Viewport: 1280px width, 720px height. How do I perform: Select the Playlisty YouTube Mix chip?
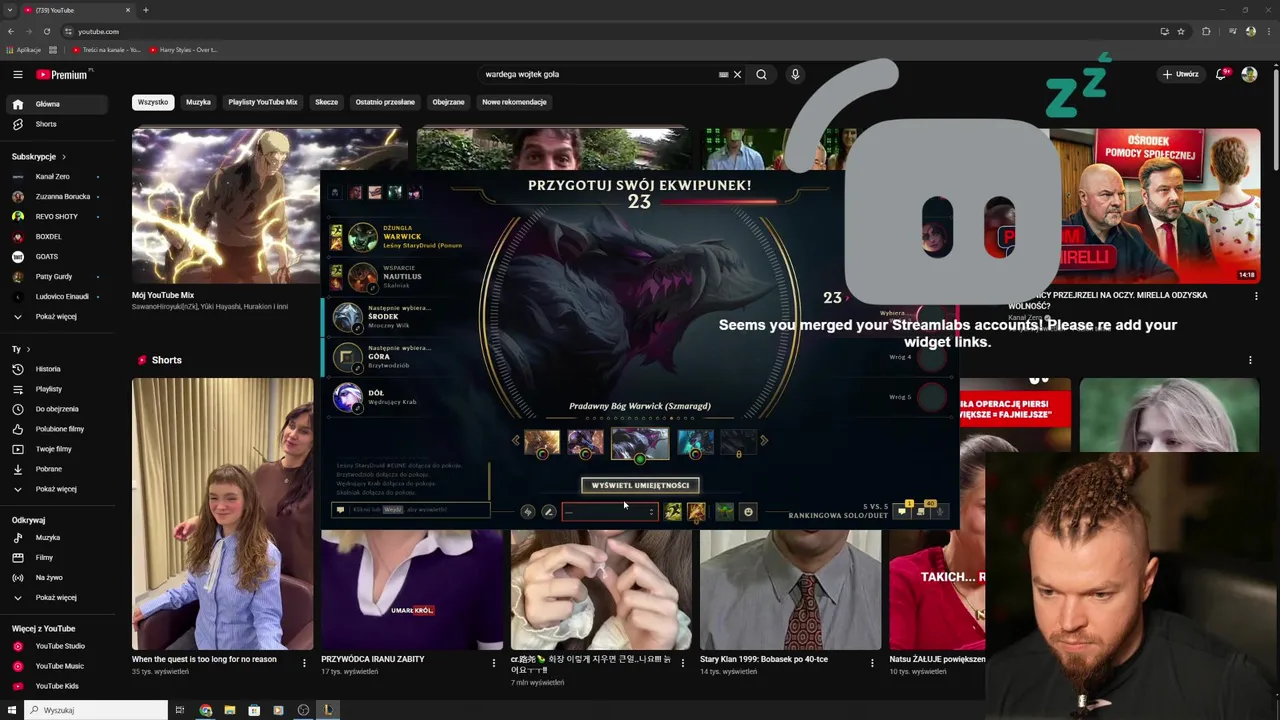[263, 102]
